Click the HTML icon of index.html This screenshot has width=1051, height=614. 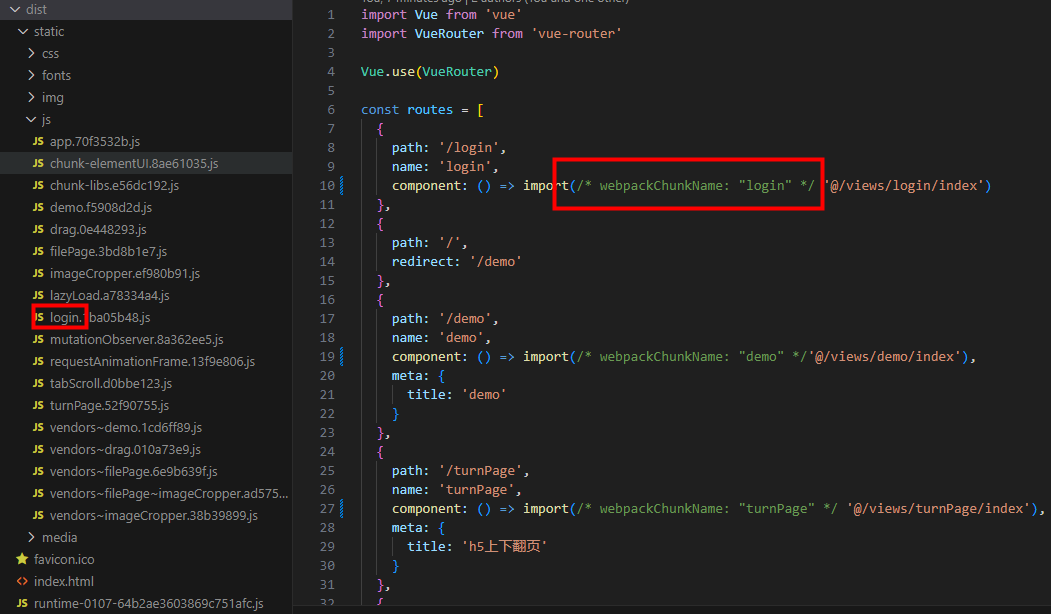click(x=22, y=581)
